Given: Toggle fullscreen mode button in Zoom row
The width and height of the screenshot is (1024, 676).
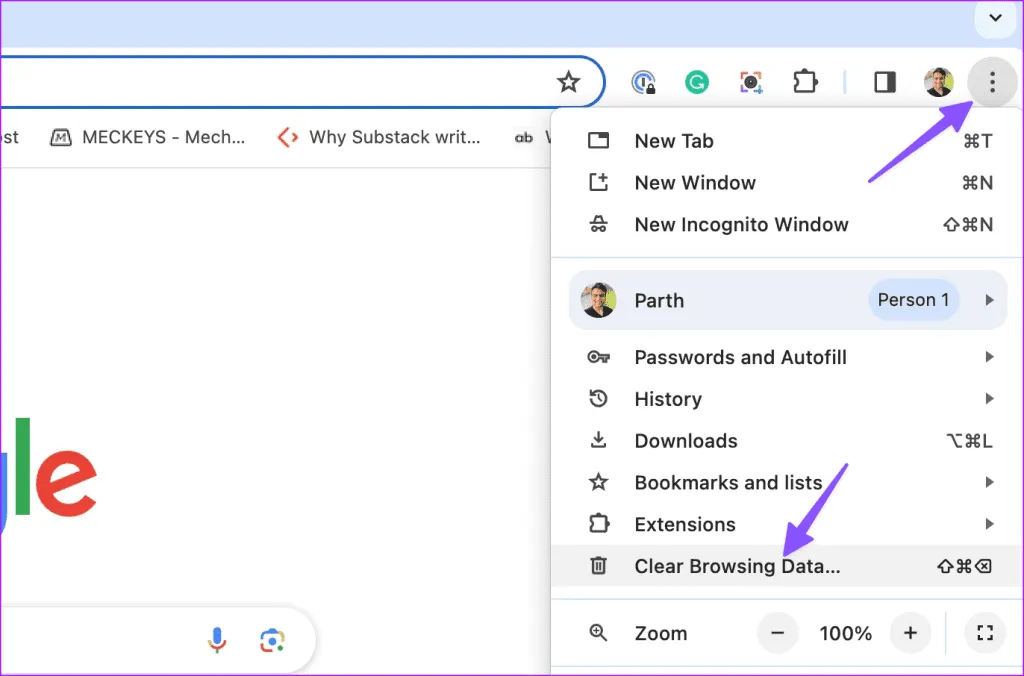Looking at the screenshot, I should coord(984,633).
